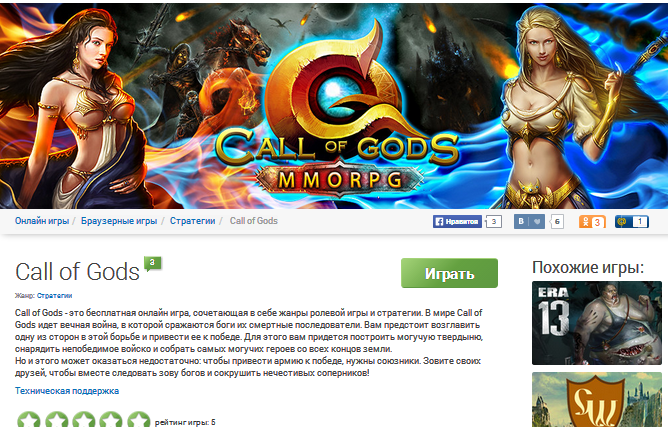Click the Стратегии genre link under title
The image size is (668, 427).
point(55,295)
